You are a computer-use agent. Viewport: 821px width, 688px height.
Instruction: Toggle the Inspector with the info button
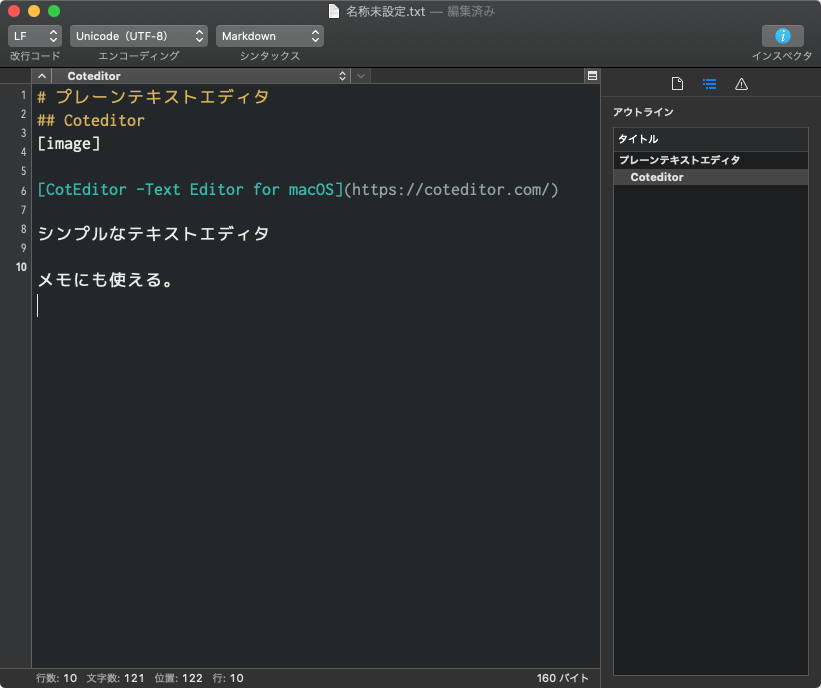click(x=782, y=36)
